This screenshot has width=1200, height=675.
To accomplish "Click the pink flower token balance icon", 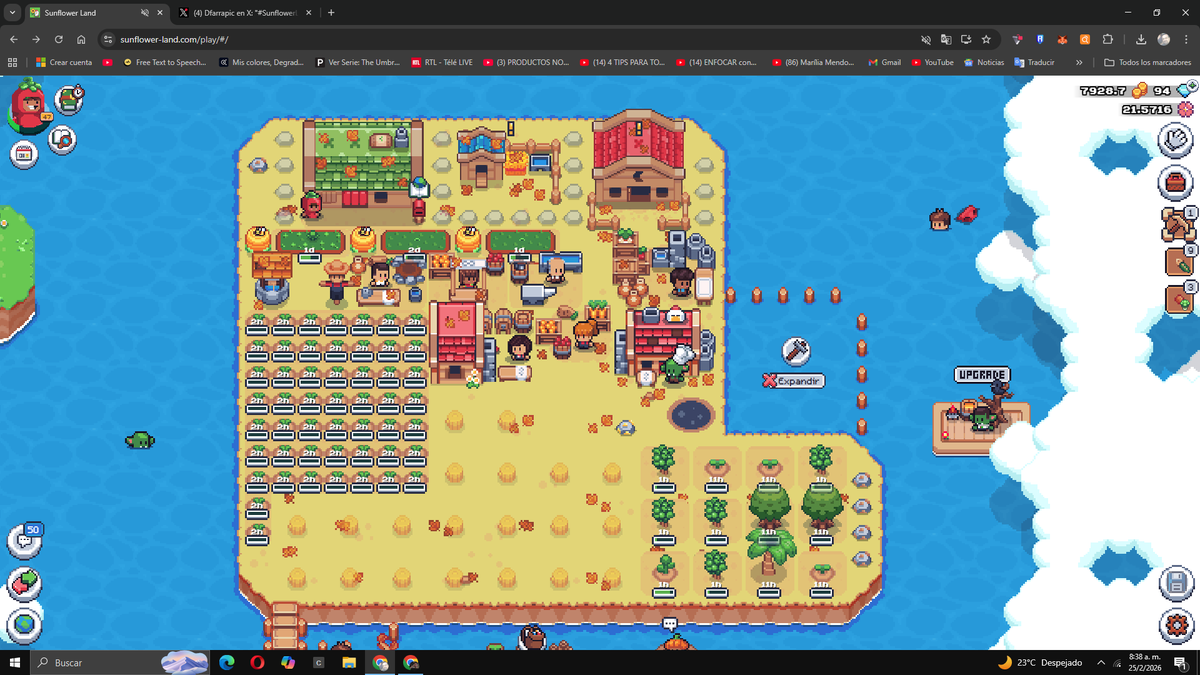I will [x=1185, y=109].
